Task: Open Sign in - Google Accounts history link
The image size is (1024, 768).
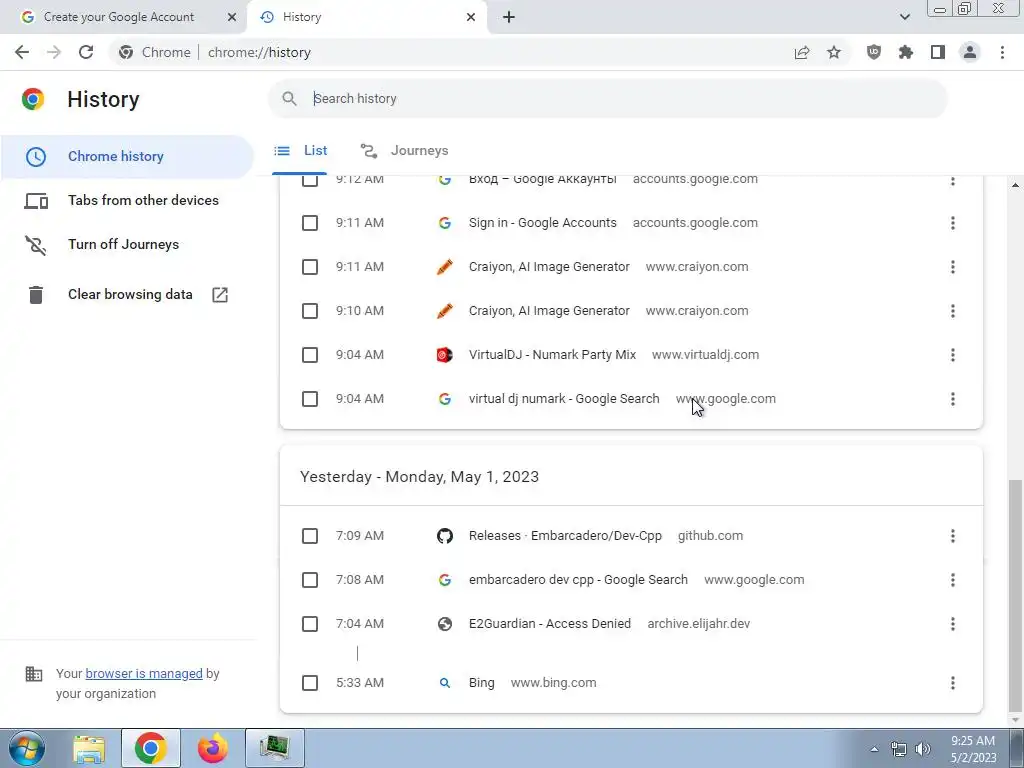Action: click(x=543, y=223)
